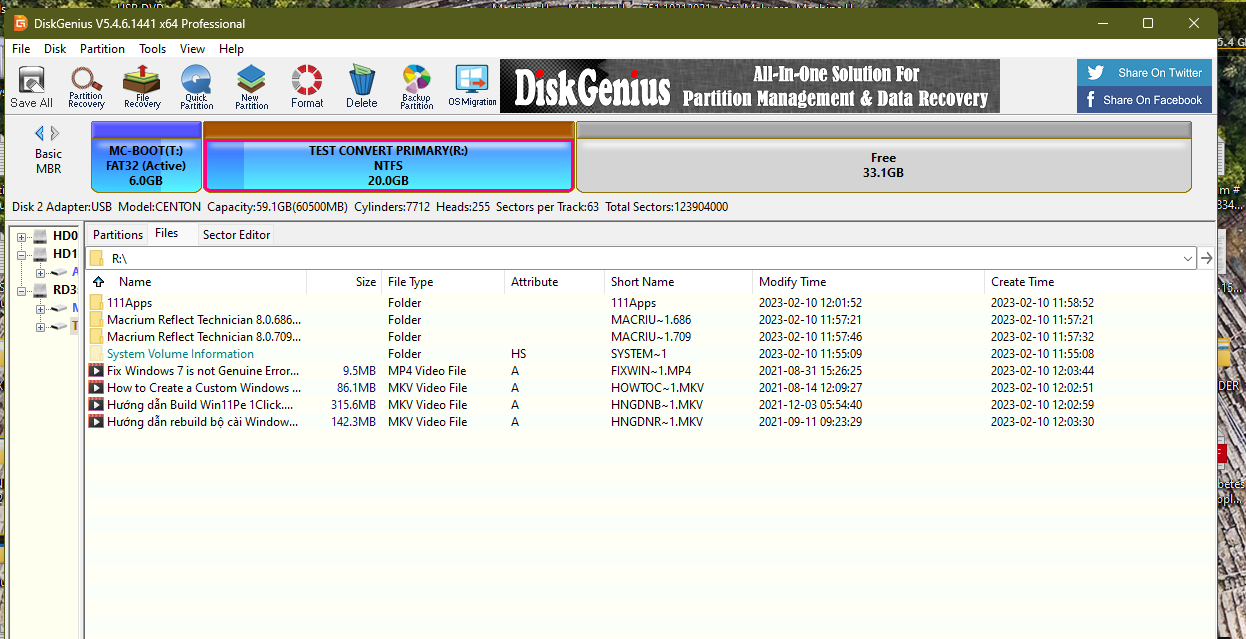Click the 111Apps folder icon
This screenshot has height=639, width=1246.
(96, 303)
